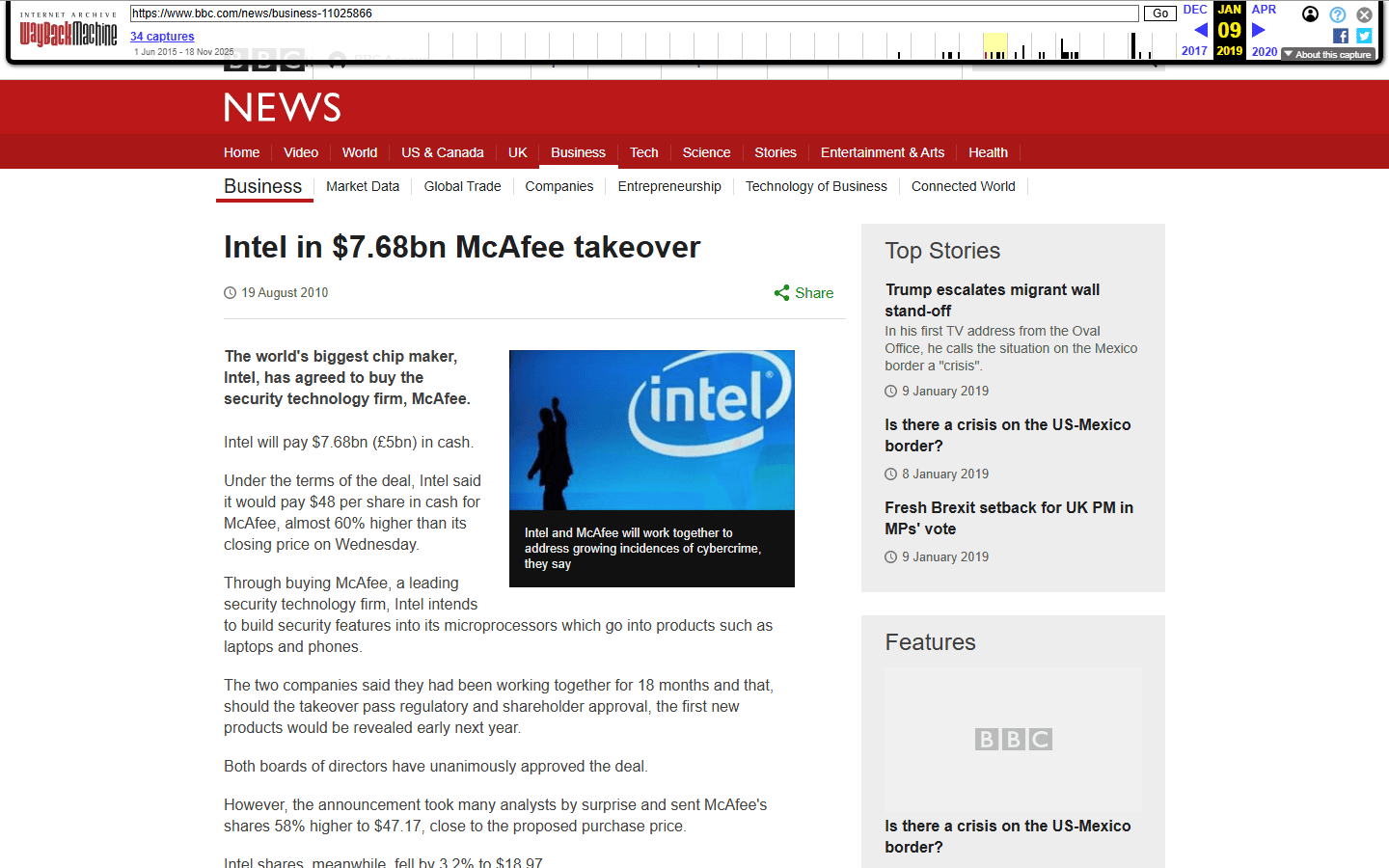Open the Wayback user account icon

click(1310, 14)
